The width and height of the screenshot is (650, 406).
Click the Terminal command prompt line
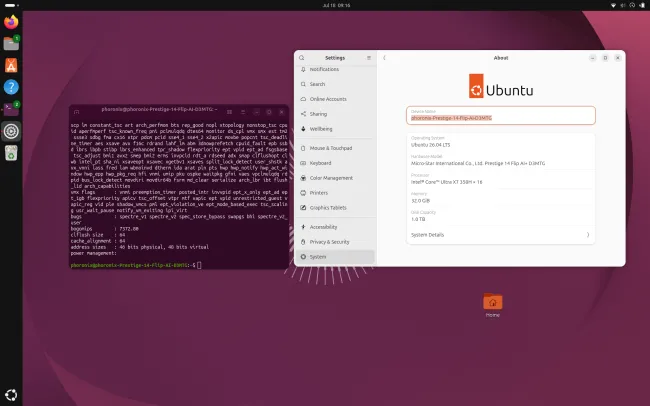tap(136, 265)
